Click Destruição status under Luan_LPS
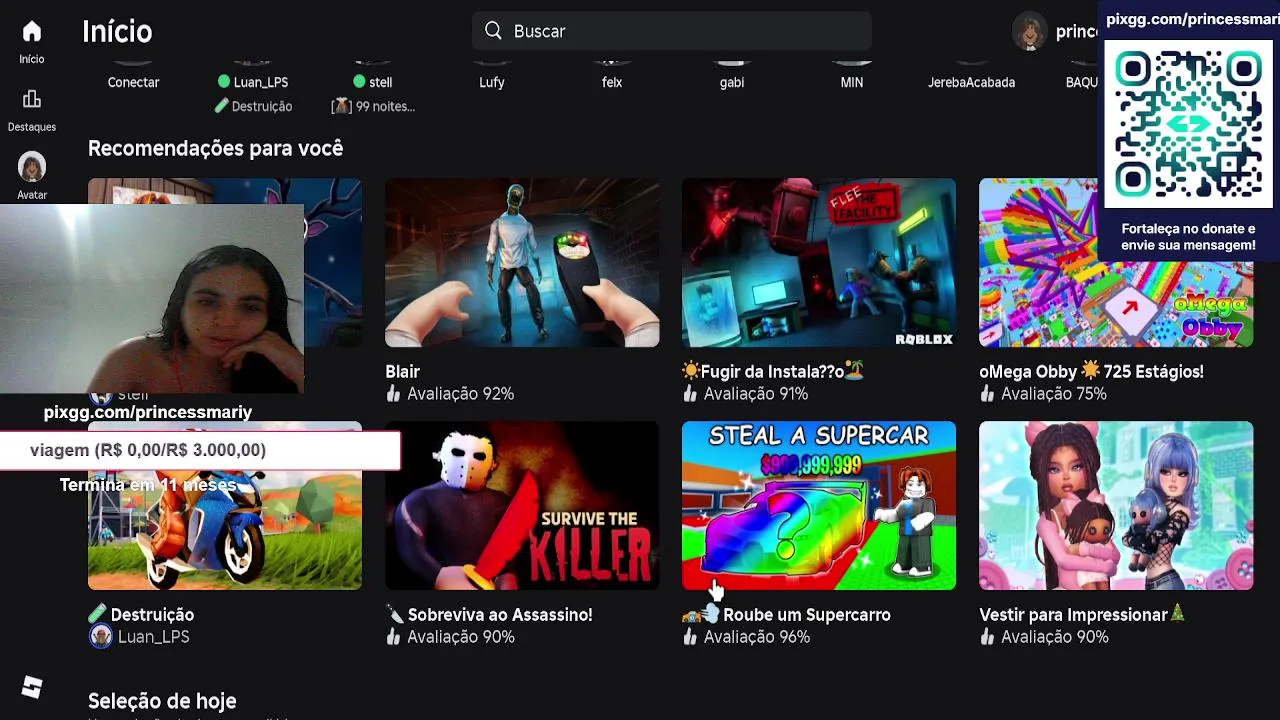 (x=253, y=106)
